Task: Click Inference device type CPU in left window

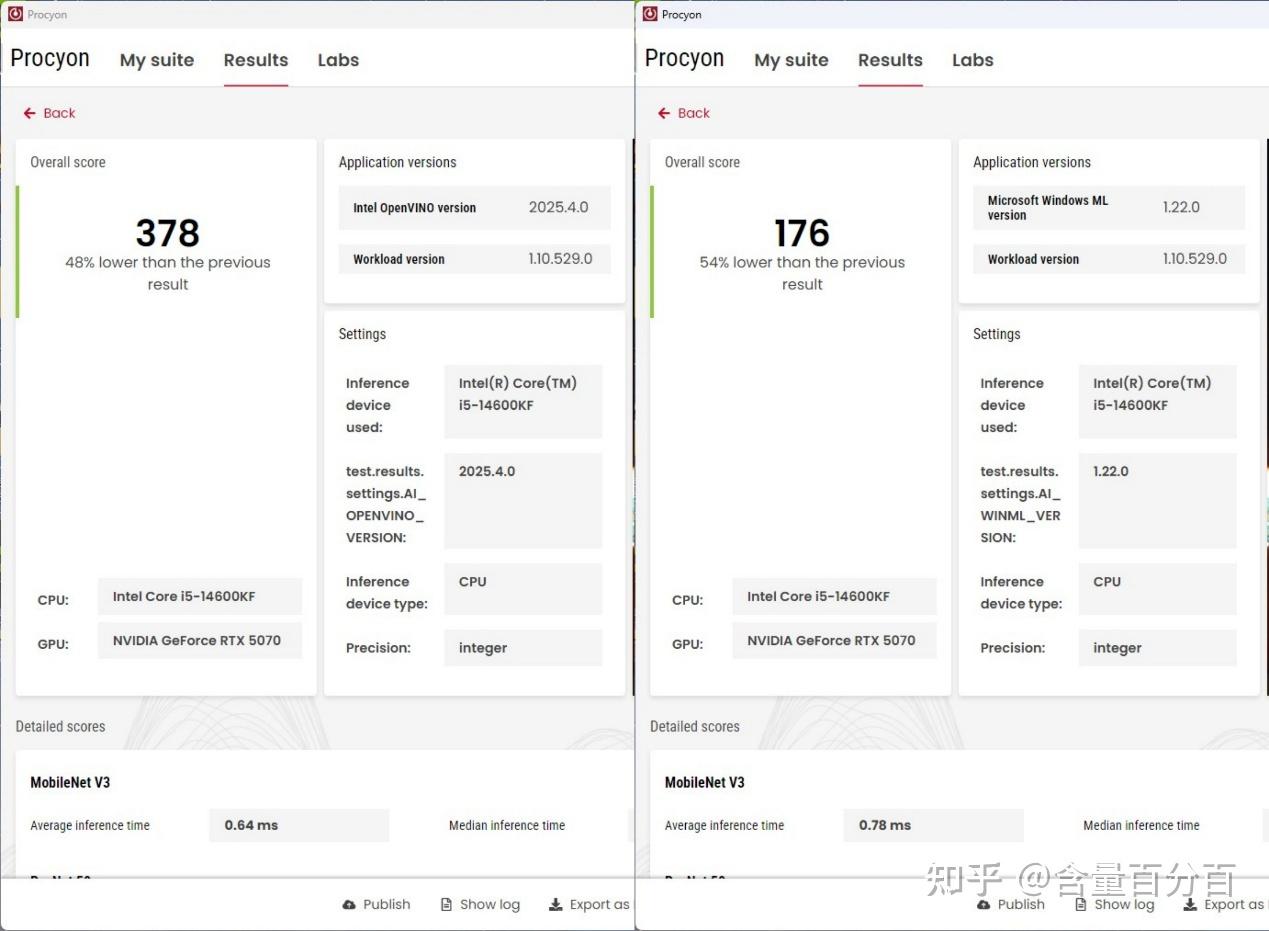Action: tap(523, 588)
